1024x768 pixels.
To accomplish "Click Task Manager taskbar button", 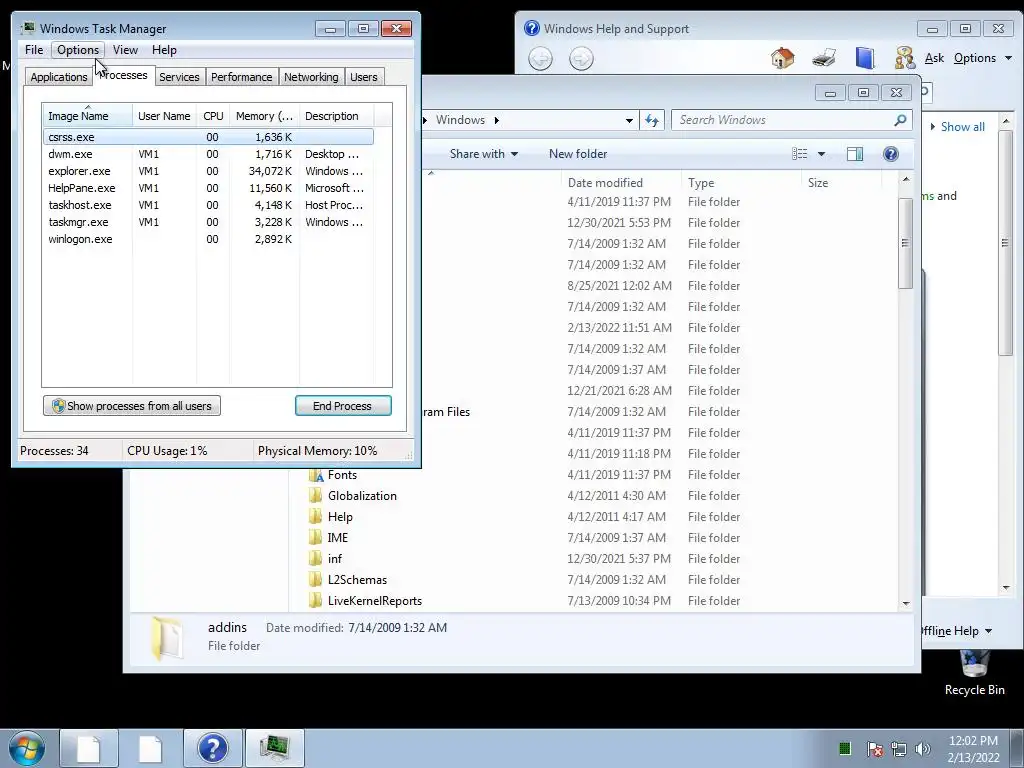I will click(275, 748).
